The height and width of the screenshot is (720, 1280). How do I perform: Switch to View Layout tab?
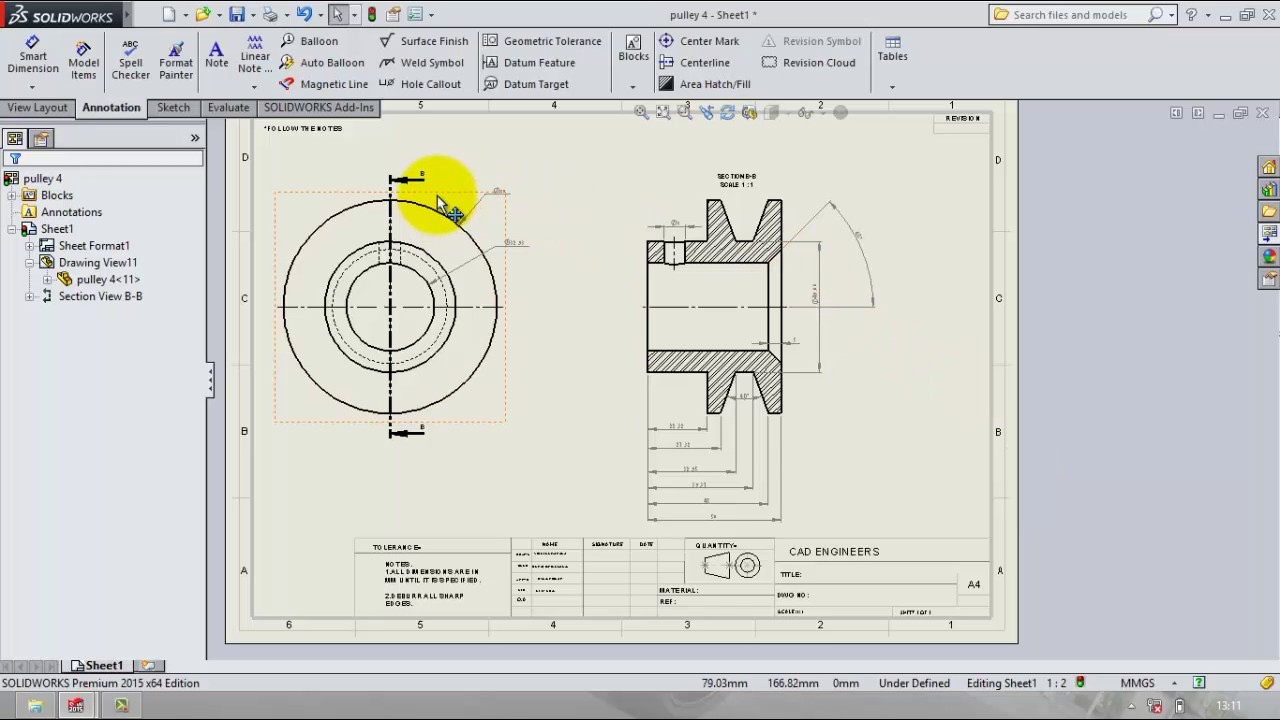pyautogui.click(x=37, y=108)
